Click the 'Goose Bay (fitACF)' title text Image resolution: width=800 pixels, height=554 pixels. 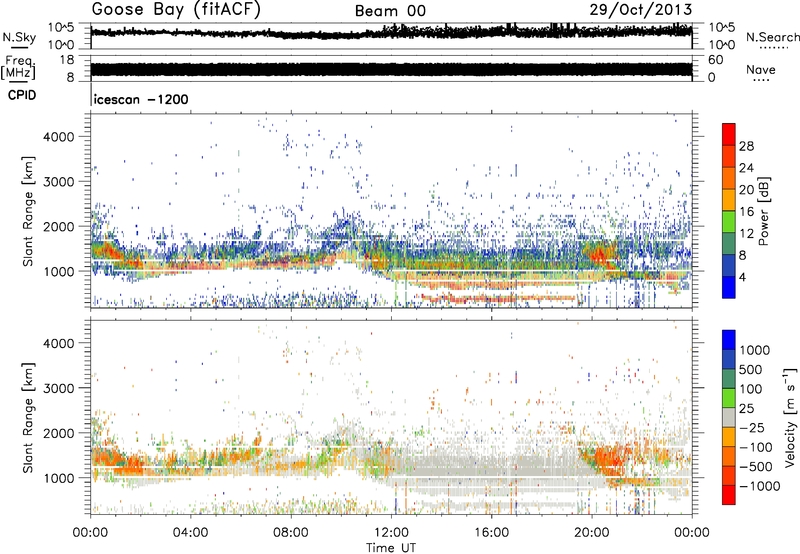click(x=176, y=10)
